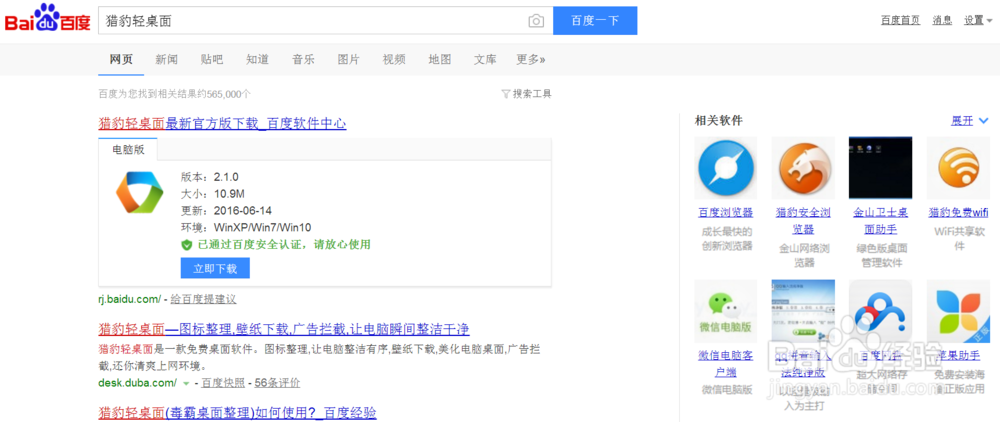
Task: Switch to the 文库 tab
Action: pyautogui.click(x=485, y=60)
